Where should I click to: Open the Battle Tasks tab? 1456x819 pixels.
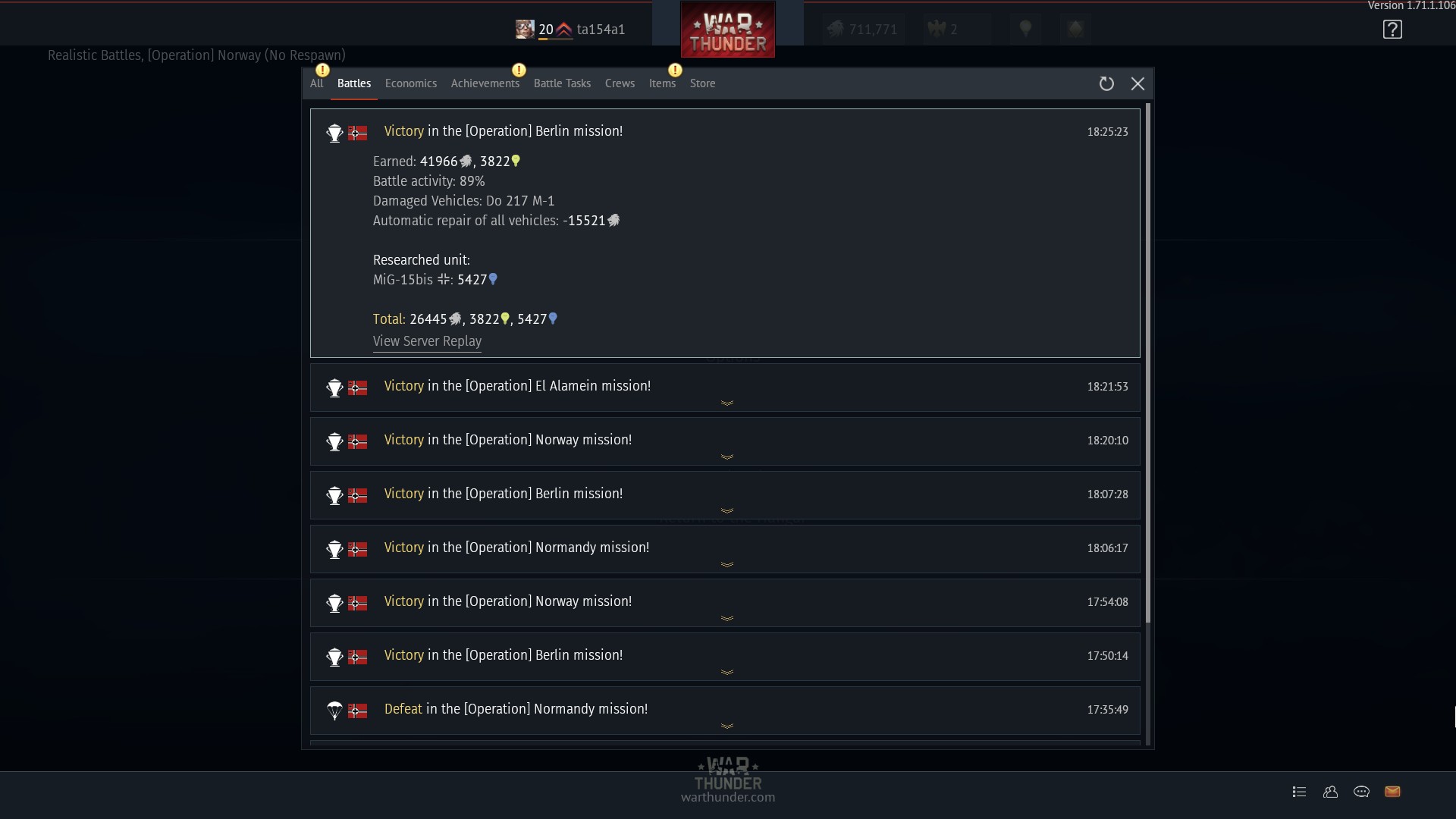562,83
